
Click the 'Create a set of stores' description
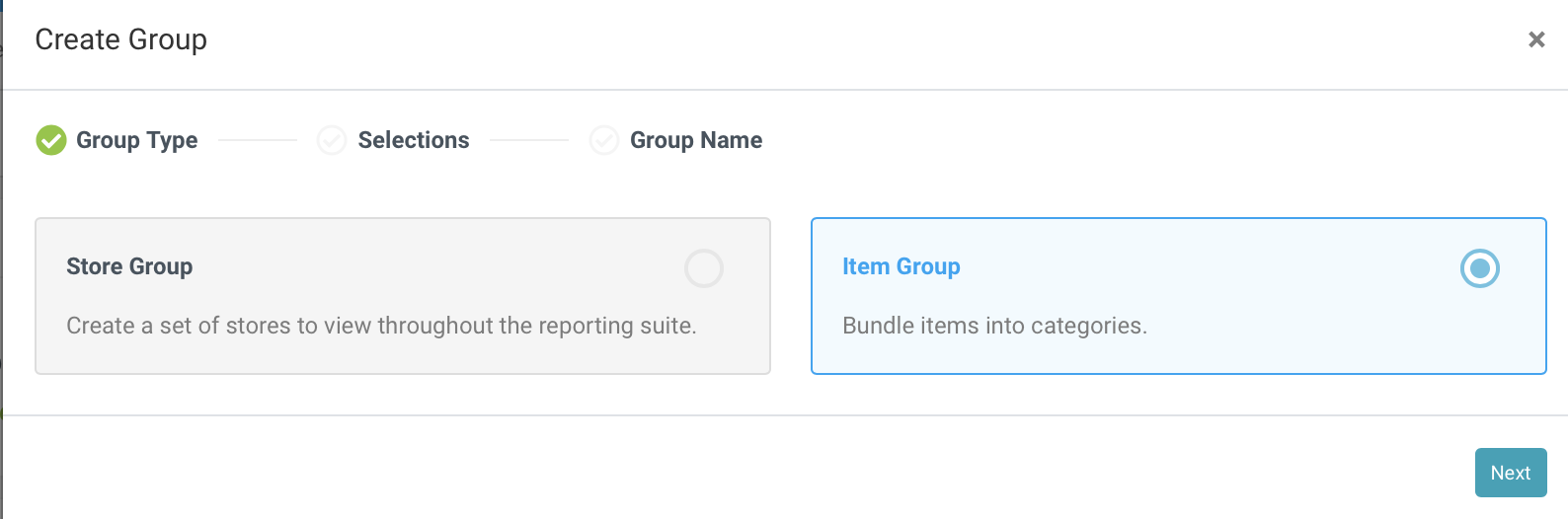point(381,326)
